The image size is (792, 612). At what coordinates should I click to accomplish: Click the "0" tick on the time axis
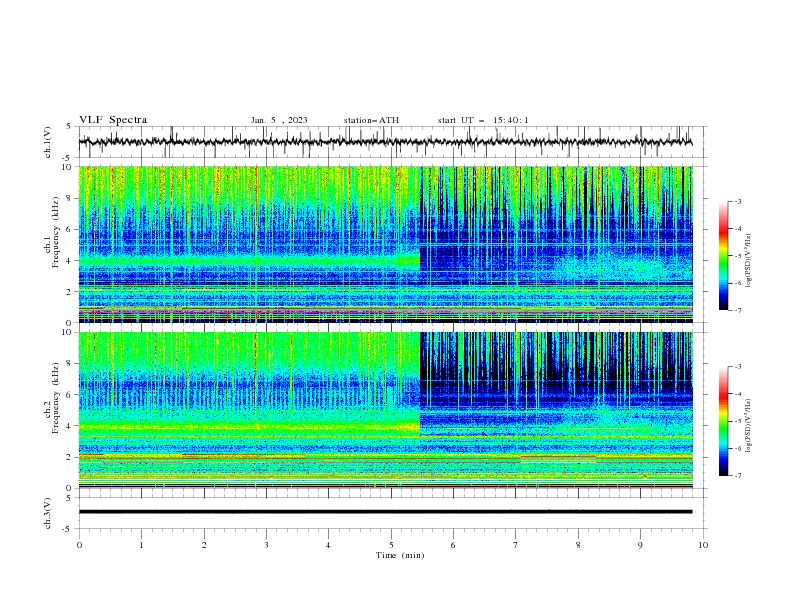[79, 545]
